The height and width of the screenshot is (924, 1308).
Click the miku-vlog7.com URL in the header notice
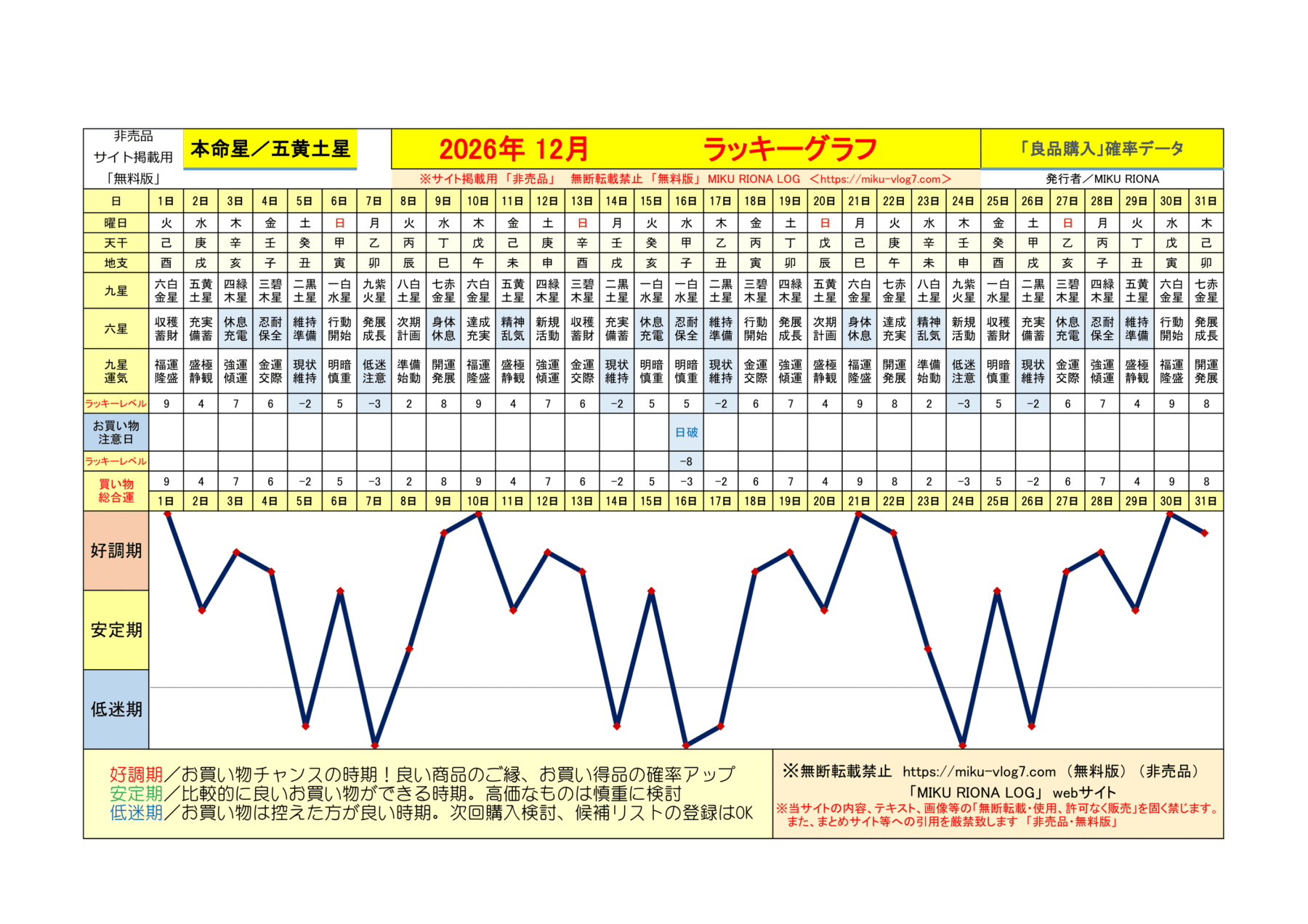(880, 179)
